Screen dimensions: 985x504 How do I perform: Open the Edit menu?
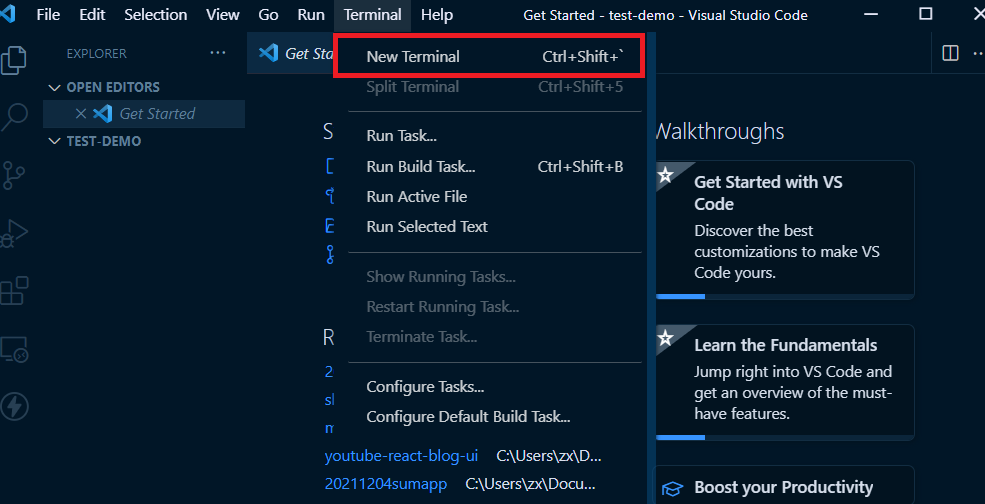[92, 14]
